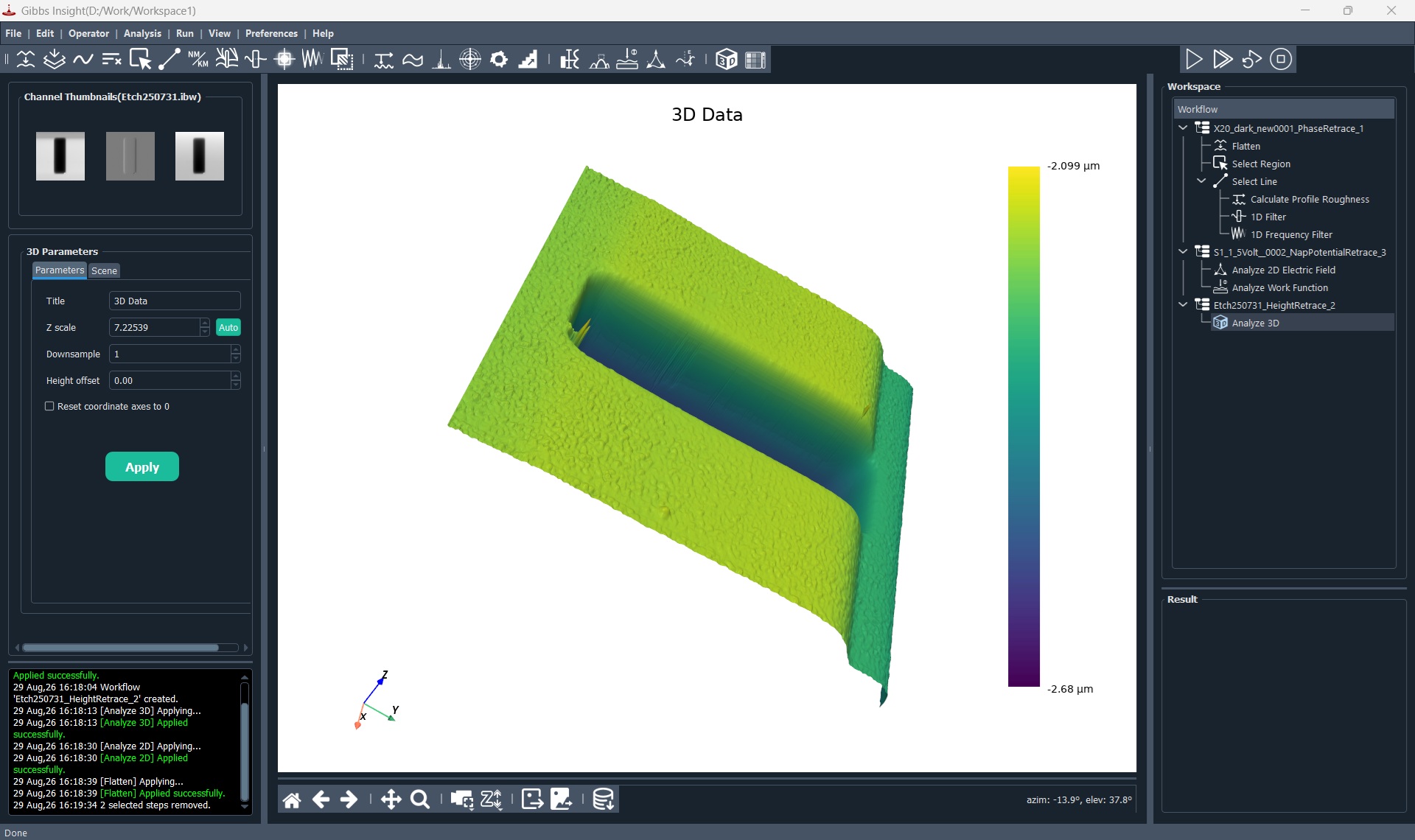Select the middle gray channel thumbnail
This screenshot has width=1415, height=840.
(x=130, y=156)
